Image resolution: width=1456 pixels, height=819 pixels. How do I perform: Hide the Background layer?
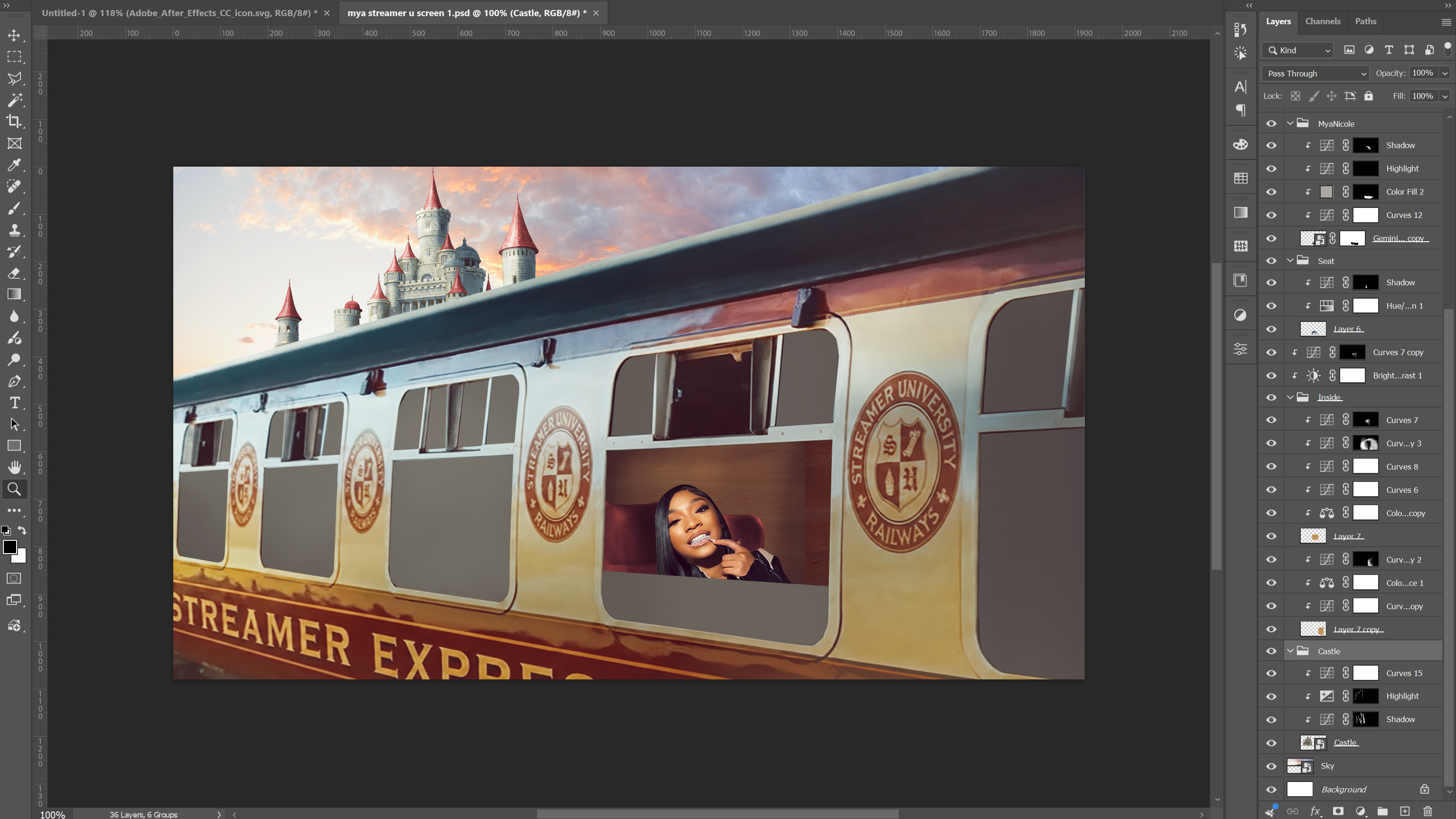[1271, 790]
